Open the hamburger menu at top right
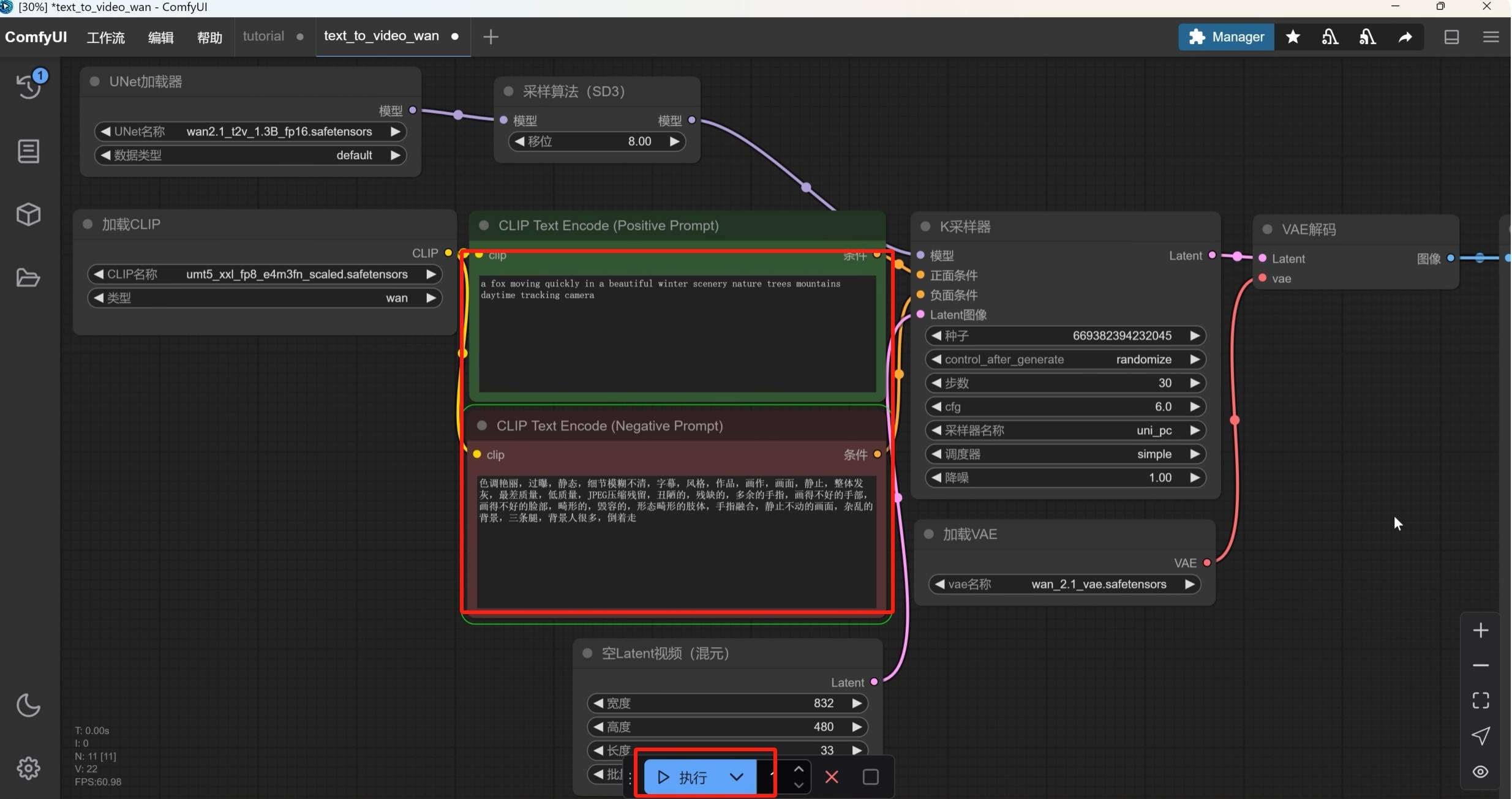 [x=1491, y=37]
